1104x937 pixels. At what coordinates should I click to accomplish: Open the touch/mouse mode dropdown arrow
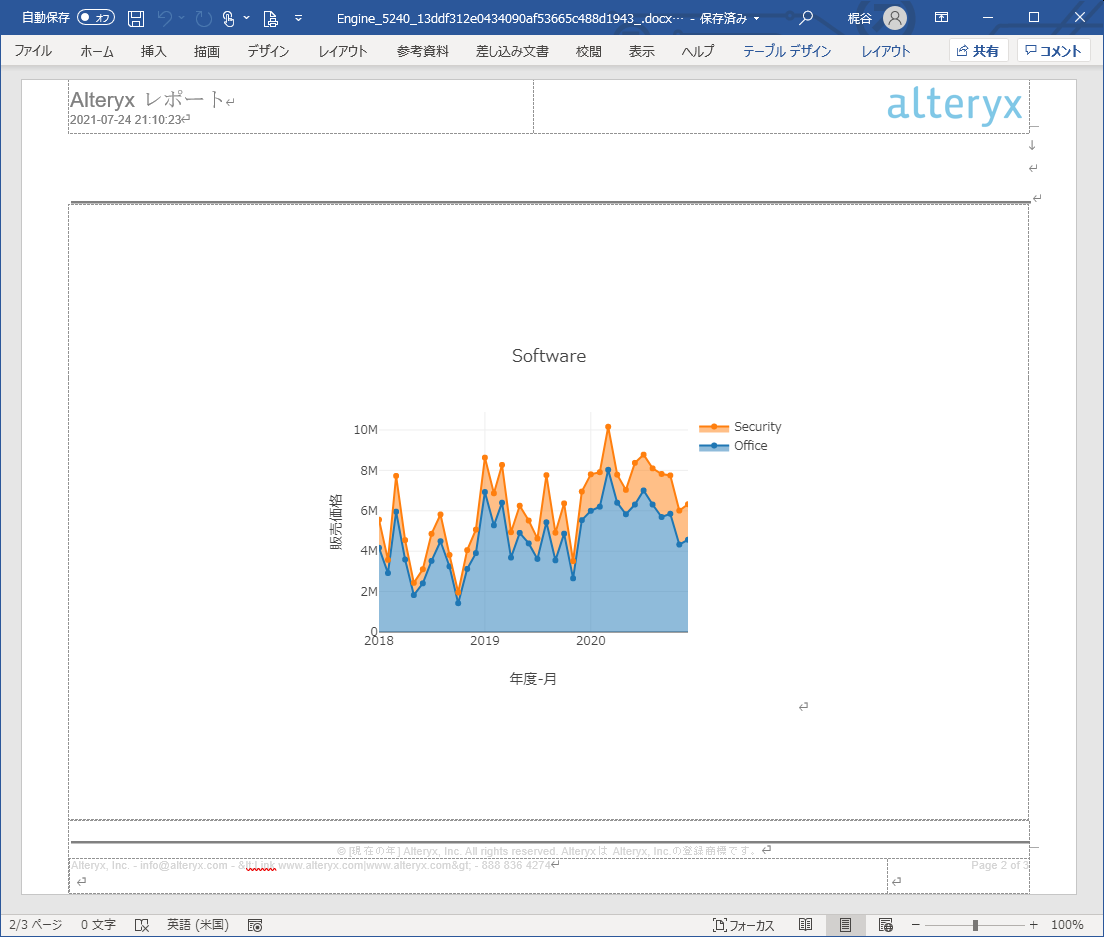[x=245, y=18]
